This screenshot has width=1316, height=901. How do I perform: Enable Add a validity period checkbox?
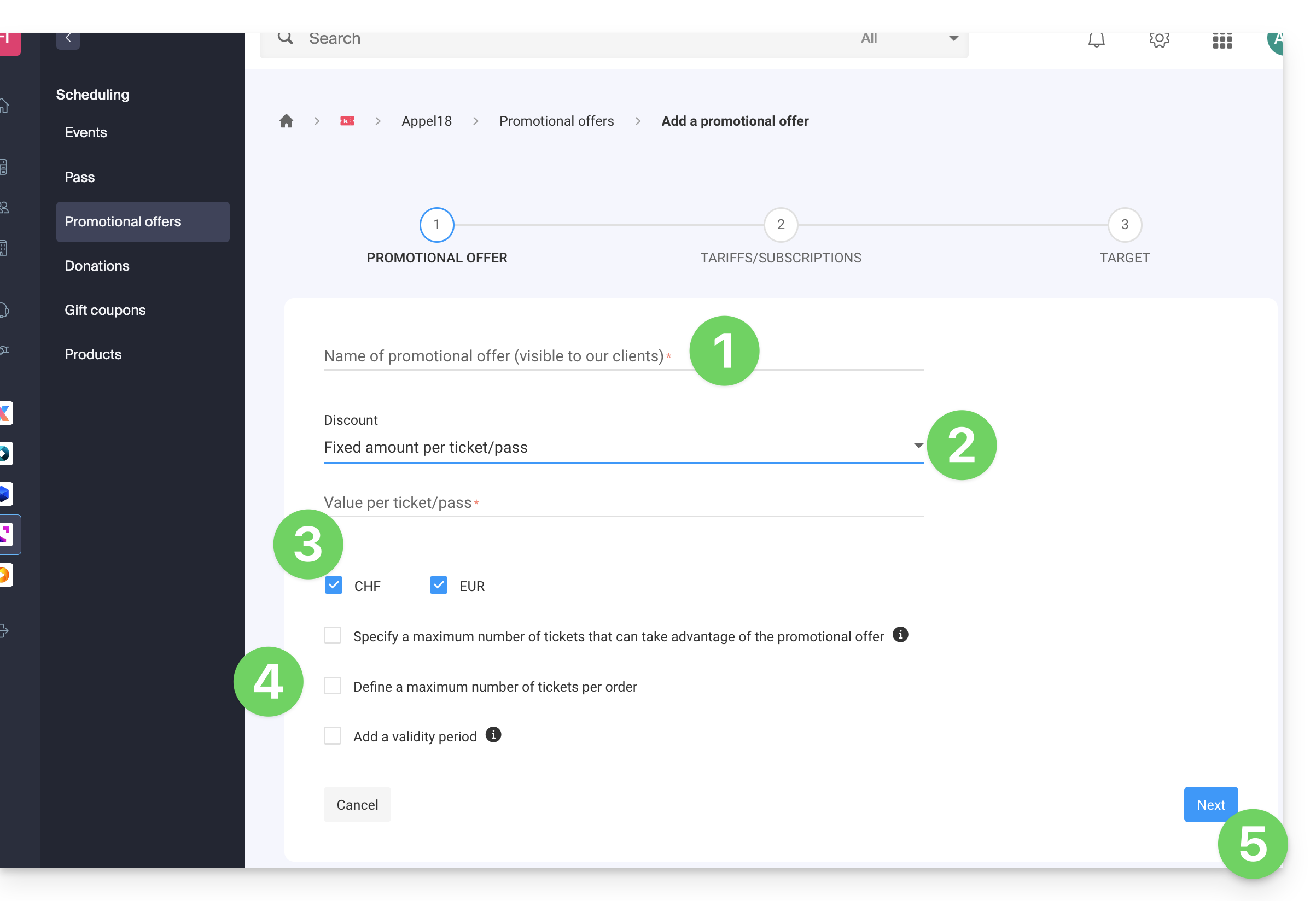click(333, 736)
